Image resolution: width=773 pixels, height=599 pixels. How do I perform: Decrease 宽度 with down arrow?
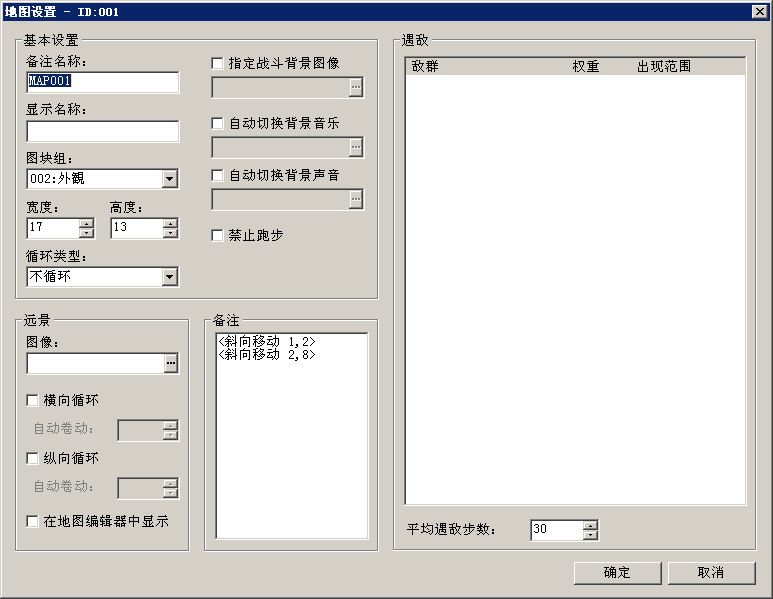click(87, 233)
